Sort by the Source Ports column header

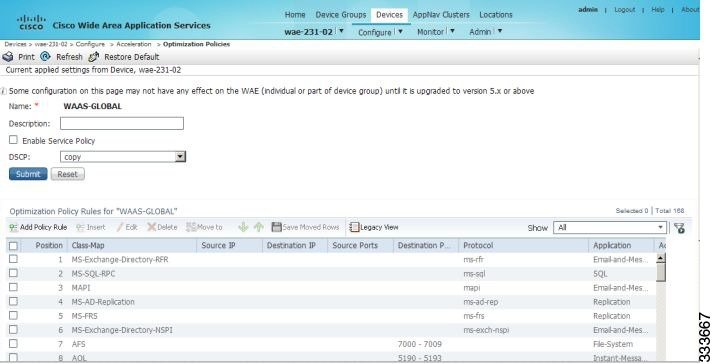pyautogui.click(x=355, y=245)
